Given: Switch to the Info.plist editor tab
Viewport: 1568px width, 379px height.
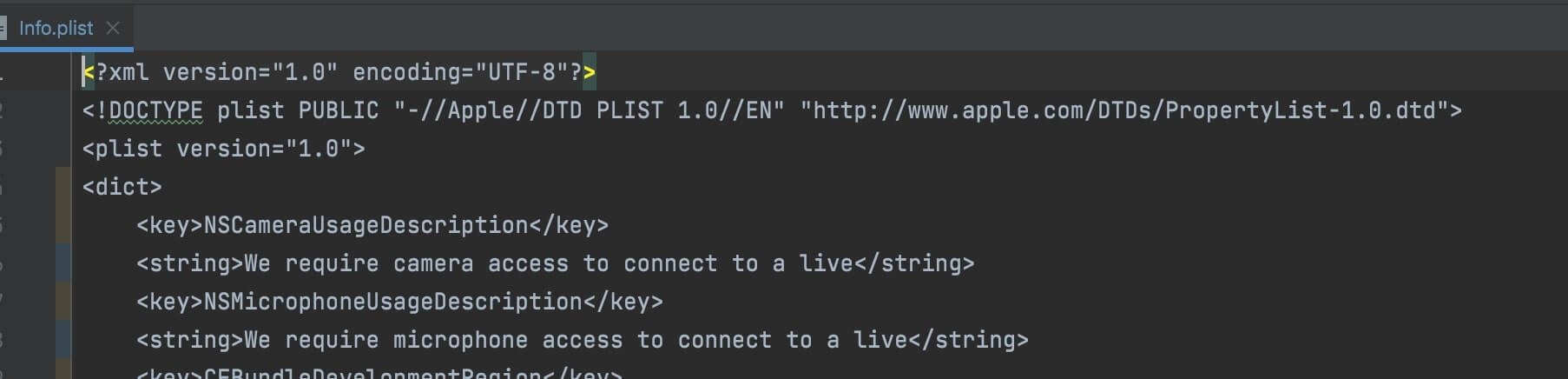Looking at the screenshot, I should pyautogui.click(x=56, y=28).
